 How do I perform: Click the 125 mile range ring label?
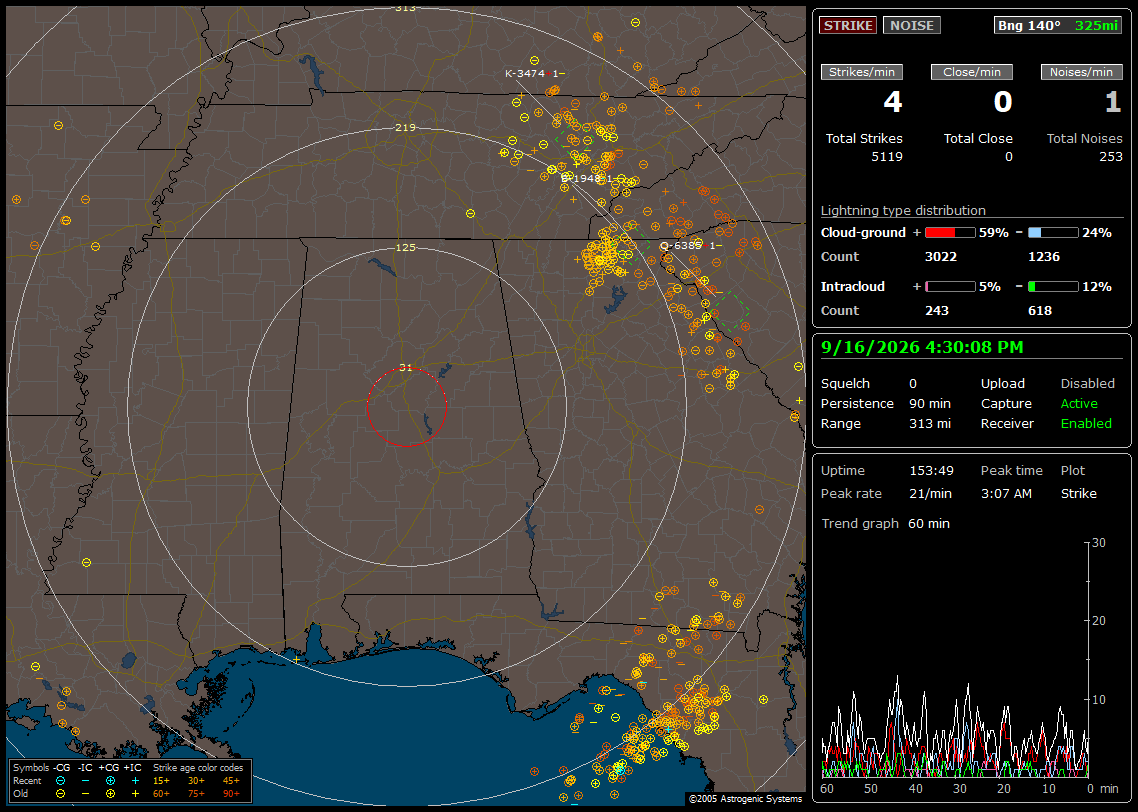405,247
